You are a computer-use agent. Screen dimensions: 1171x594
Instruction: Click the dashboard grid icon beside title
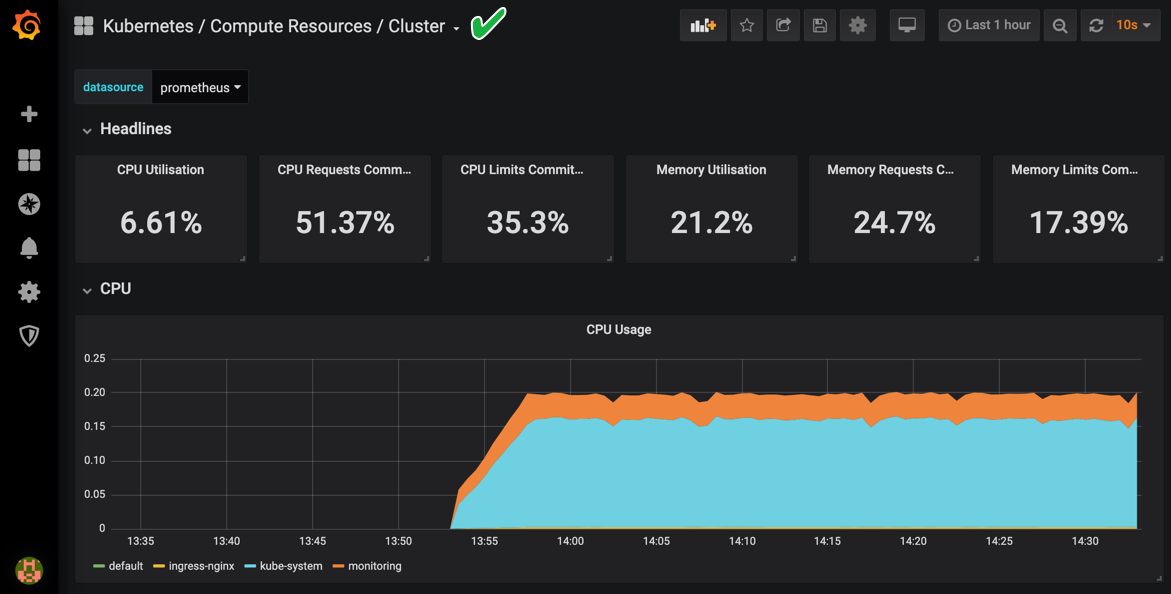click(x=84, y=26)
